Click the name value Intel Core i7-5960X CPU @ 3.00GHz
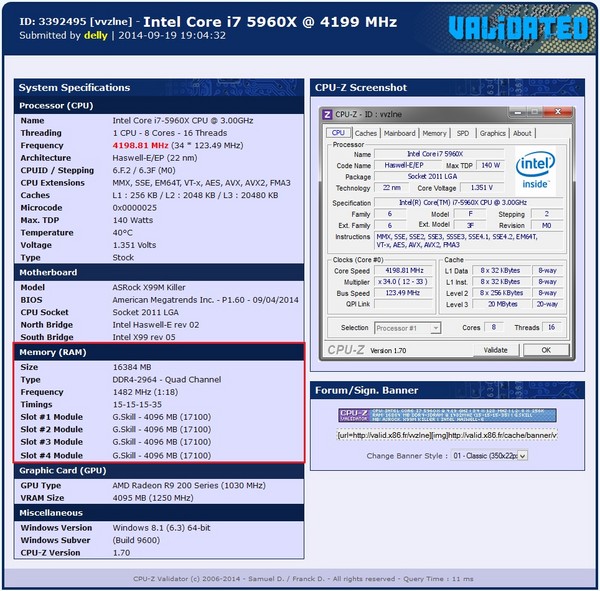 tap(183, 121)
